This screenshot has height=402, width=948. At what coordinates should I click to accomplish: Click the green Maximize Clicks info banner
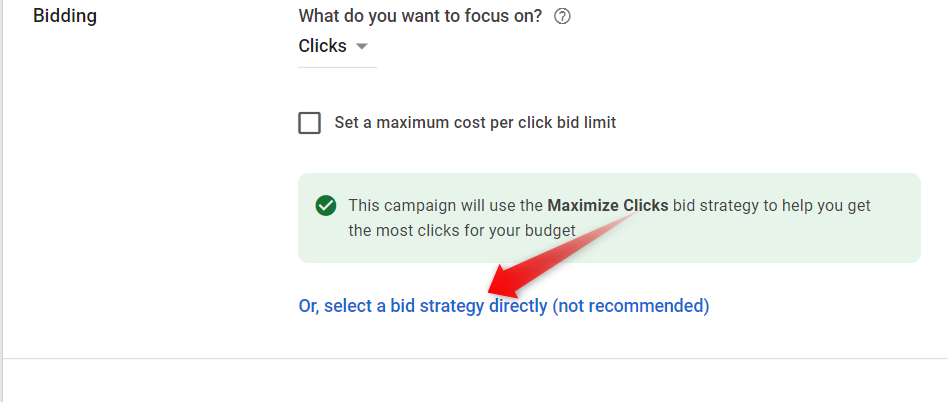(x=609, y=218)
